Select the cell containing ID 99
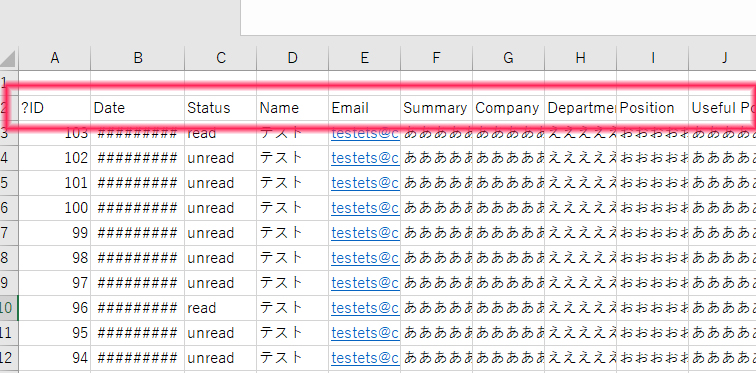This screenshot has width=756, height=373. pyautogui.click(x=54, y=233)
